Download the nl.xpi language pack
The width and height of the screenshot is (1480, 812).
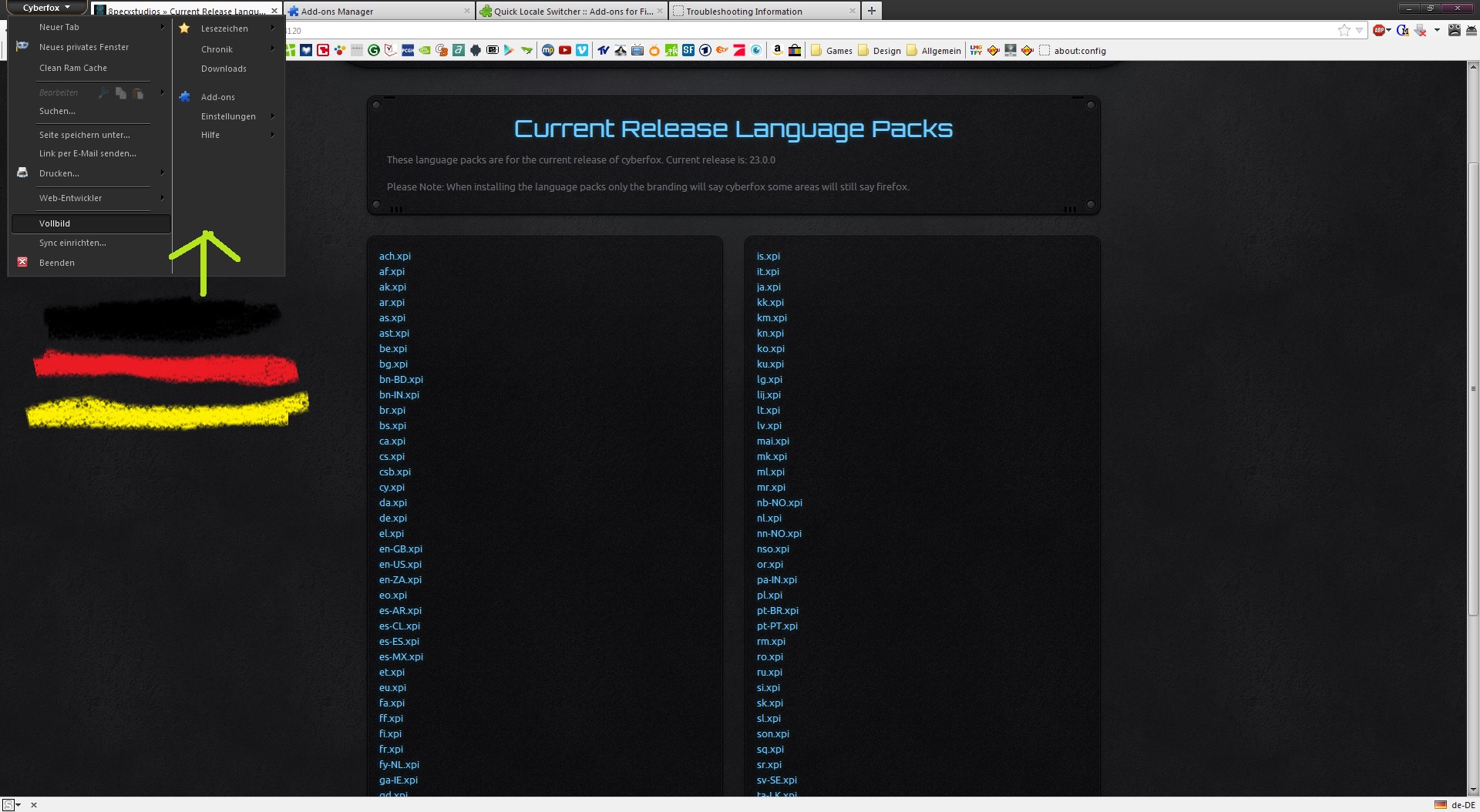point(769,518)
